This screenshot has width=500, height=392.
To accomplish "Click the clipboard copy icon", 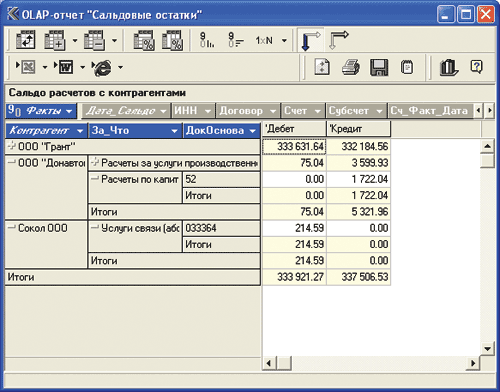I will pos(407,67).
